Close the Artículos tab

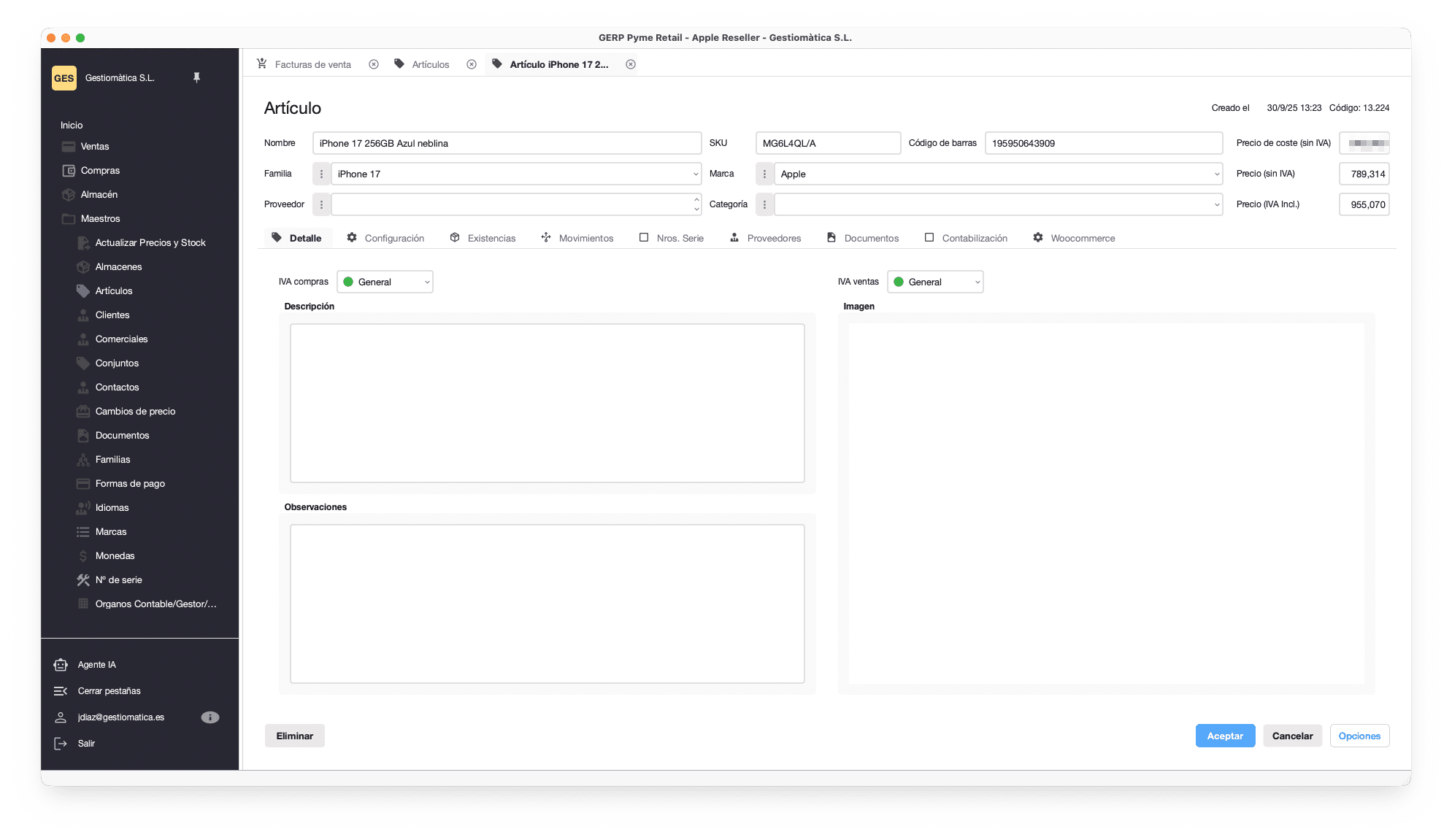[472, 65]
